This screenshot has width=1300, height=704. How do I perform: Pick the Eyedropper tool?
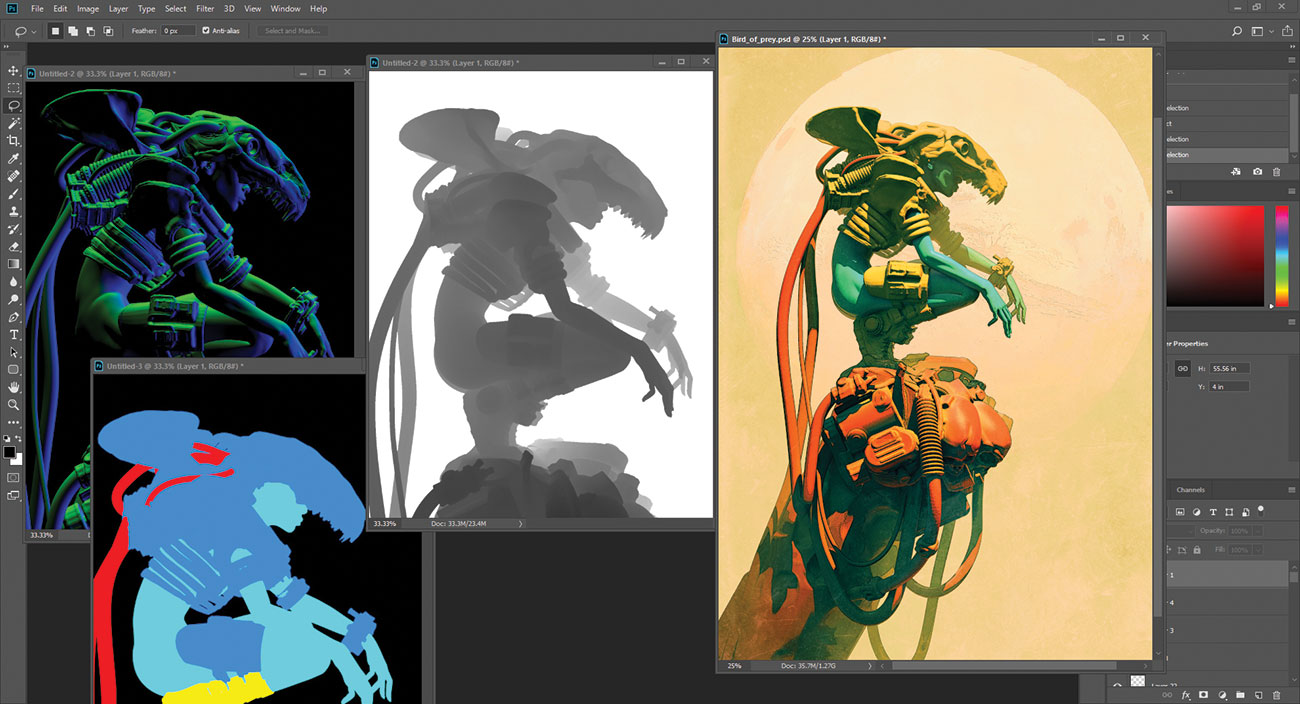tap(14, 159)
